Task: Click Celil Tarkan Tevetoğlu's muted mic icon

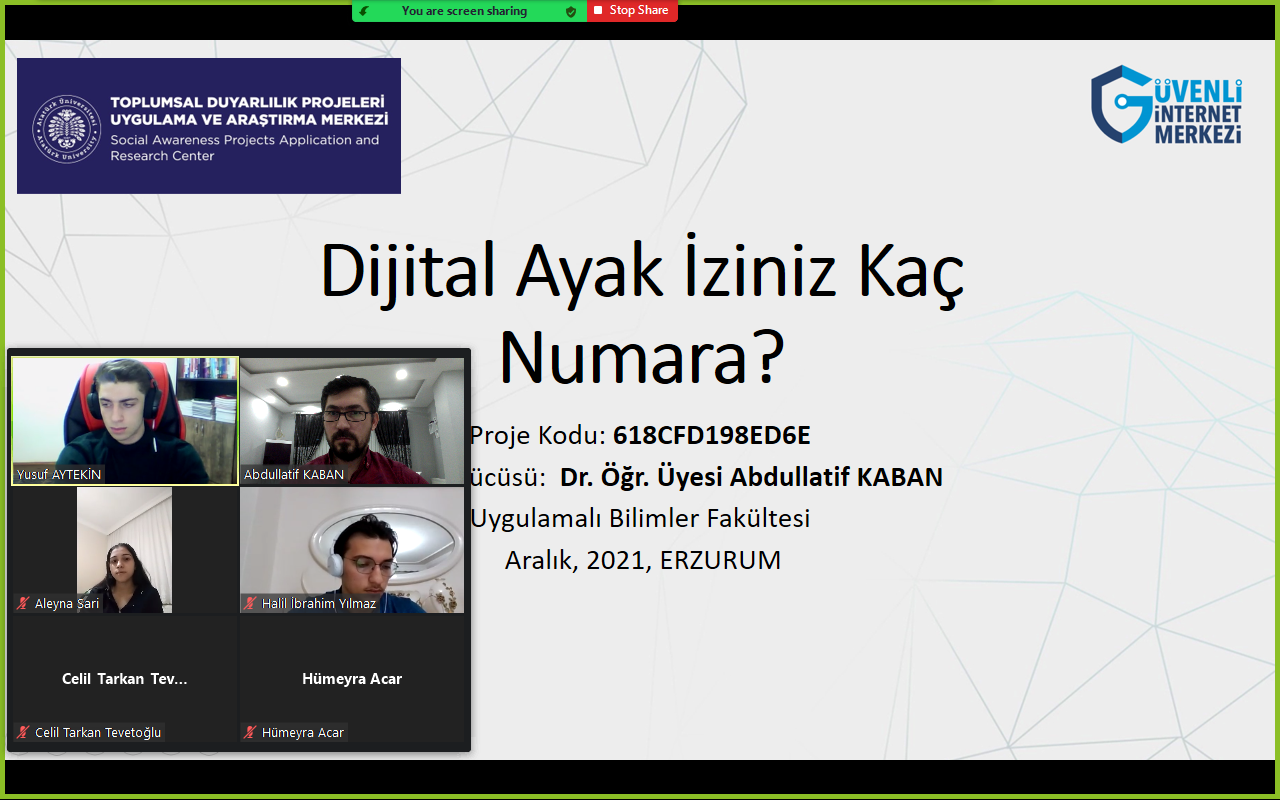Action: (x=23, y=733)
